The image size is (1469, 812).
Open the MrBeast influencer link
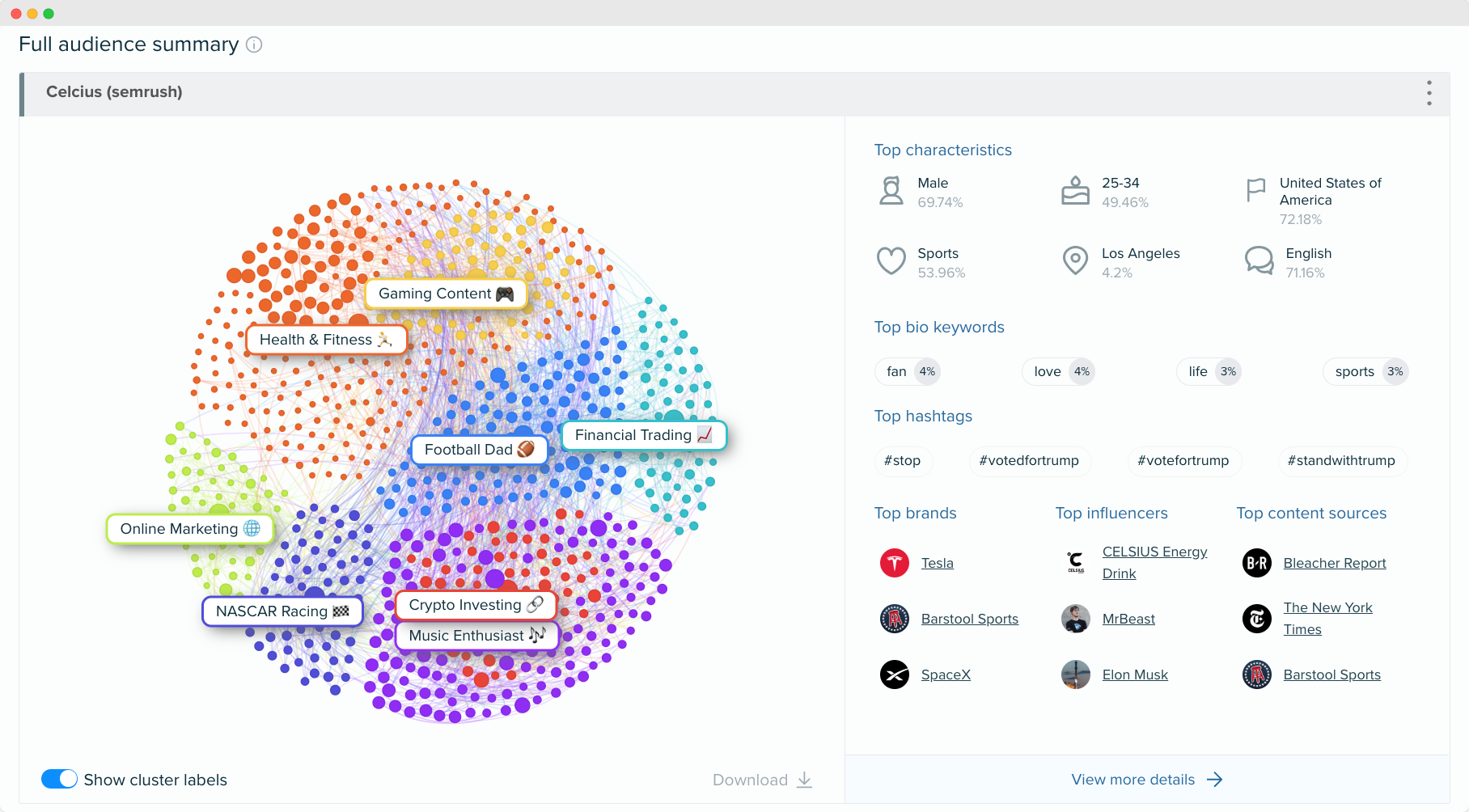(1128, 619)
